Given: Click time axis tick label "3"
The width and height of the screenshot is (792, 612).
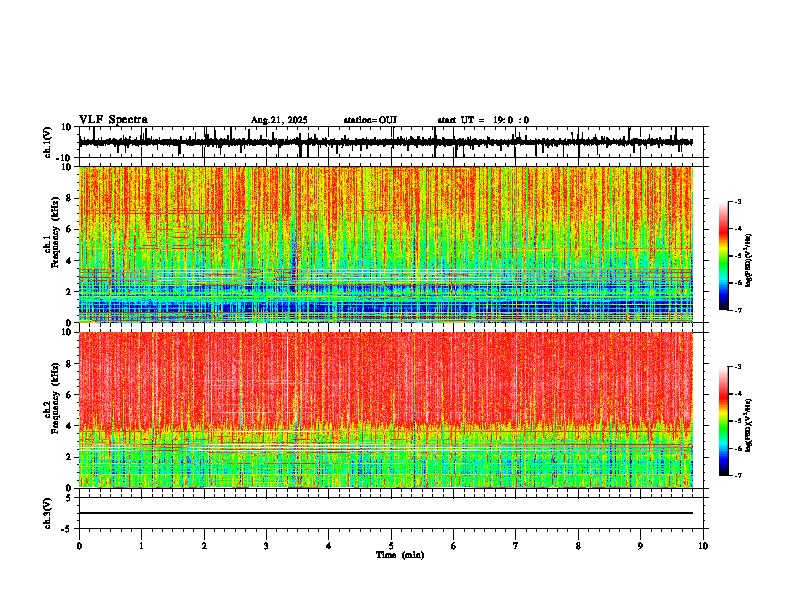Looking at the screenshot, I should click(266, 545).
